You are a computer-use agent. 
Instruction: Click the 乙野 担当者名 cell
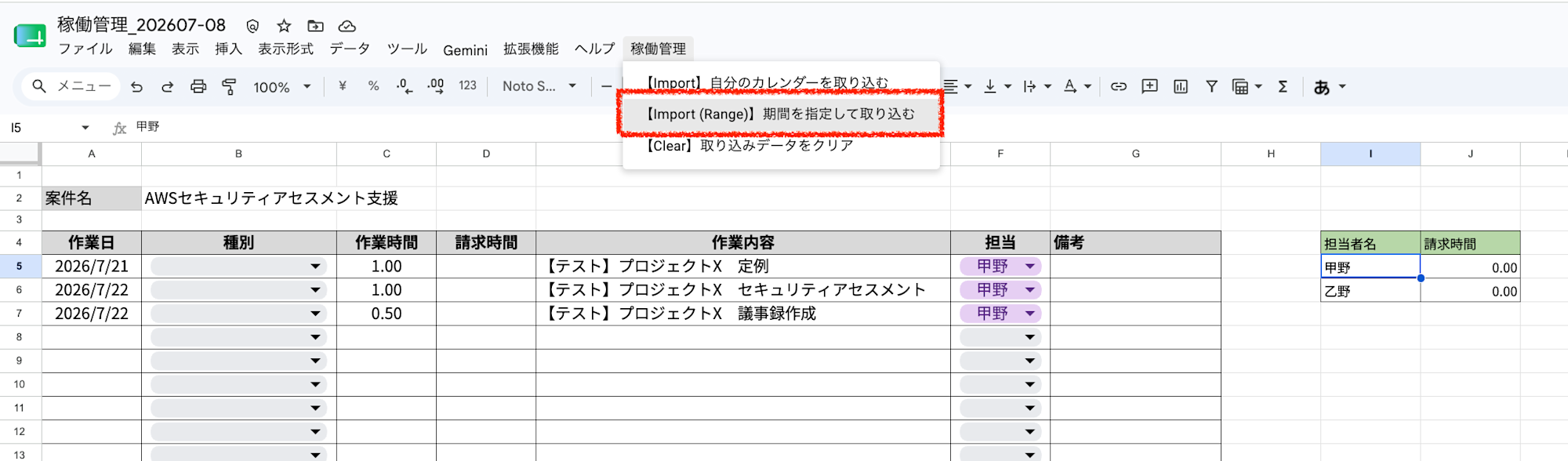tap(1370, 291)
